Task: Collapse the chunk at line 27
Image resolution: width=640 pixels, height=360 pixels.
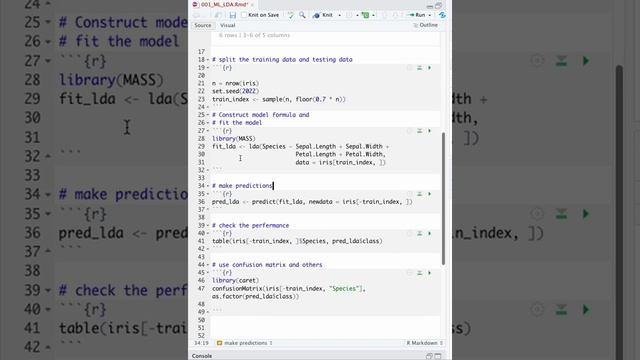Action: (208, 131)
